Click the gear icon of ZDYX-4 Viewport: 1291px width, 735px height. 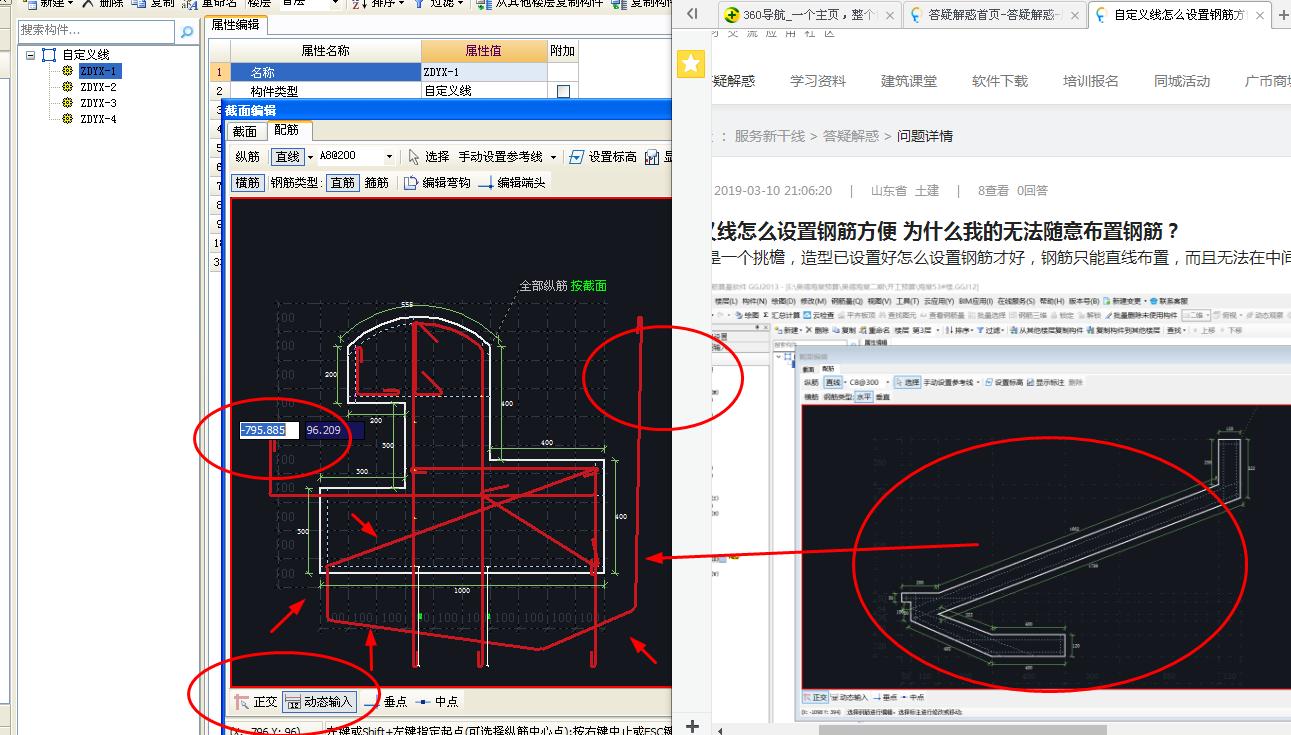(68, 119)
